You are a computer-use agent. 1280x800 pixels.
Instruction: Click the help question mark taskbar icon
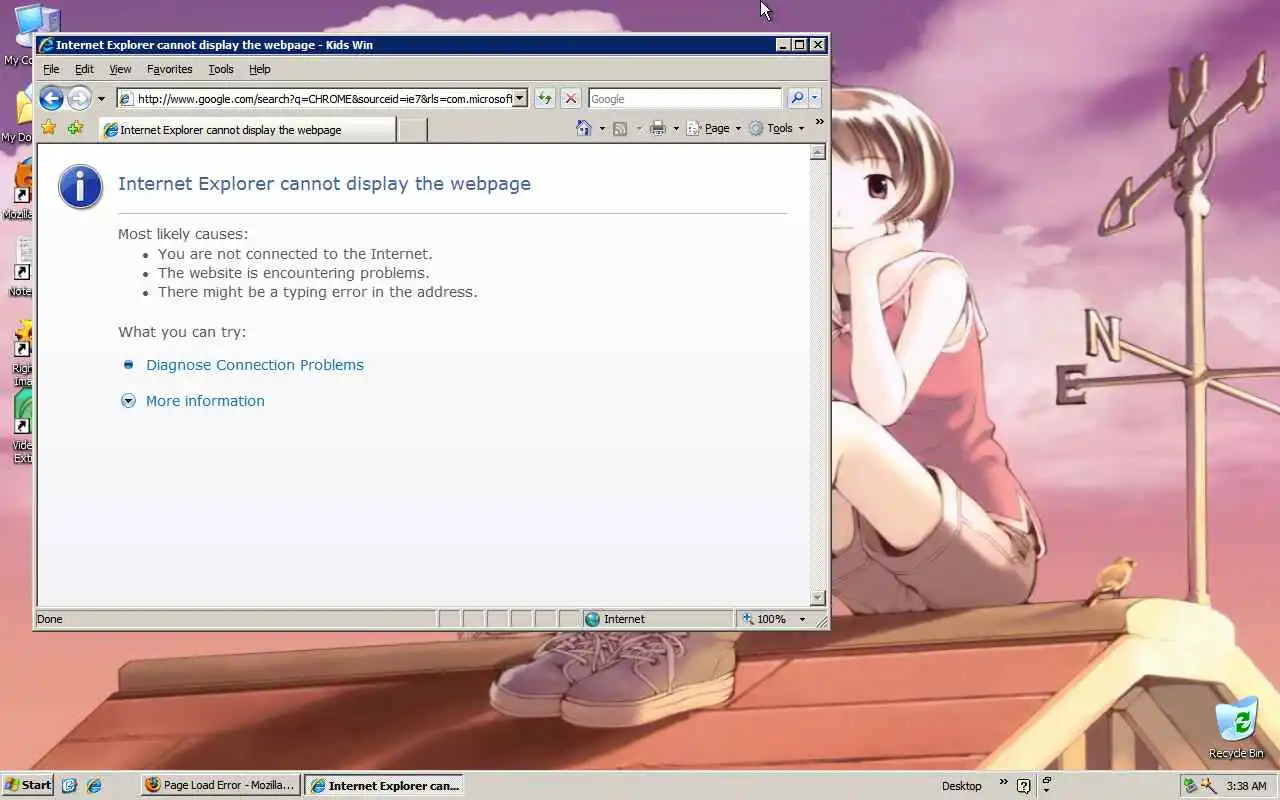point(1024,786)
